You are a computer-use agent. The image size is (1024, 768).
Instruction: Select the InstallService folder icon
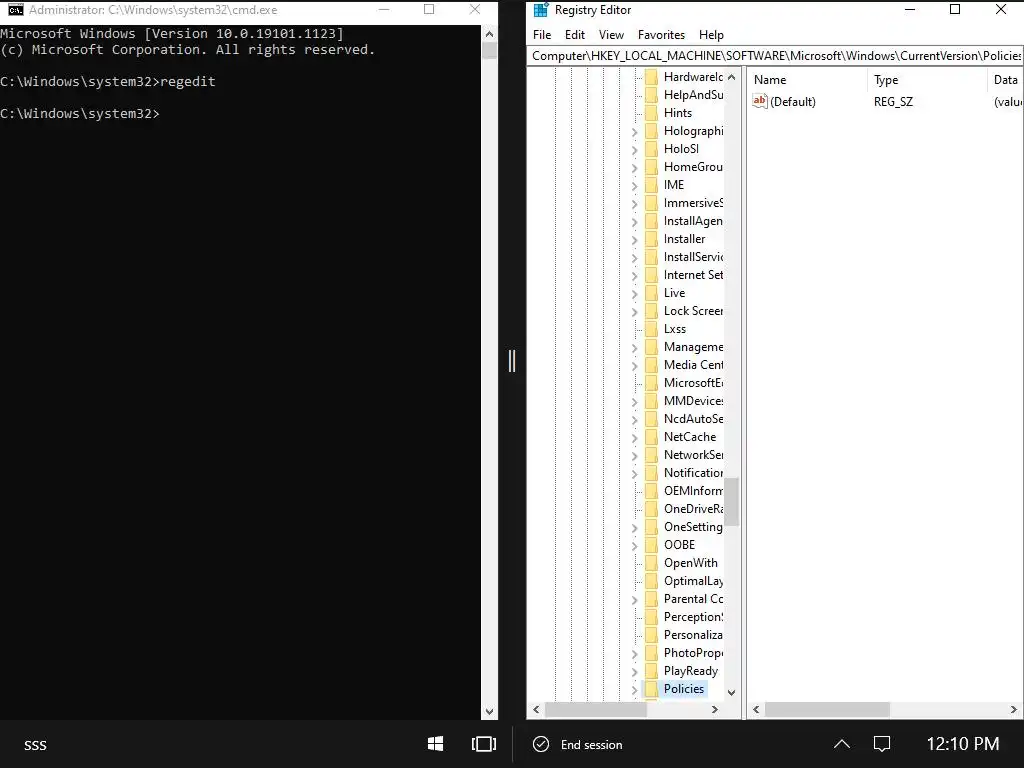[x=651, y=257]
